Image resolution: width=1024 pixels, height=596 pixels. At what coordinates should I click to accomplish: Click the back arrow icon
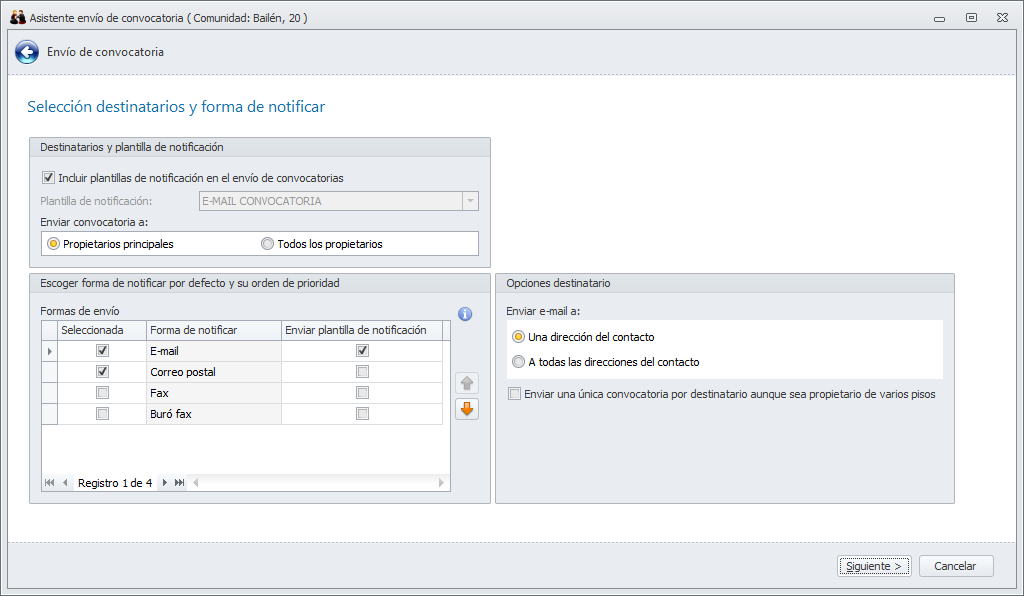click(27, 52)
